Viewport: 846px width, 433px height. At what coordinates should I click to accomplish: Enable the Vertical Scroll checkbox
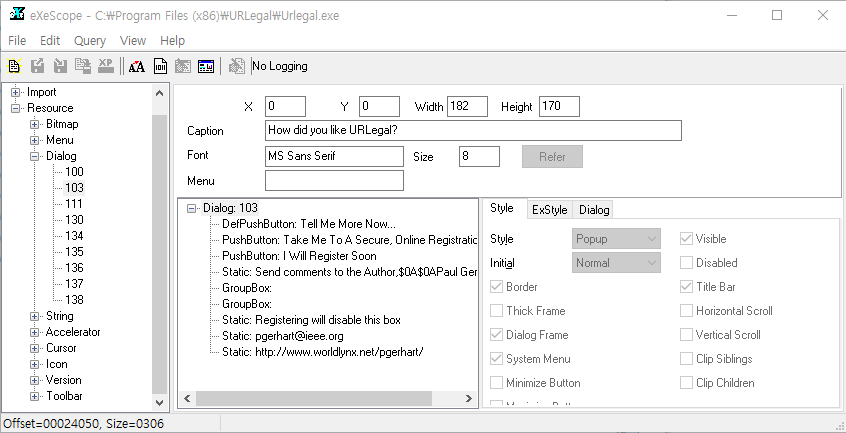click(686, 335)
